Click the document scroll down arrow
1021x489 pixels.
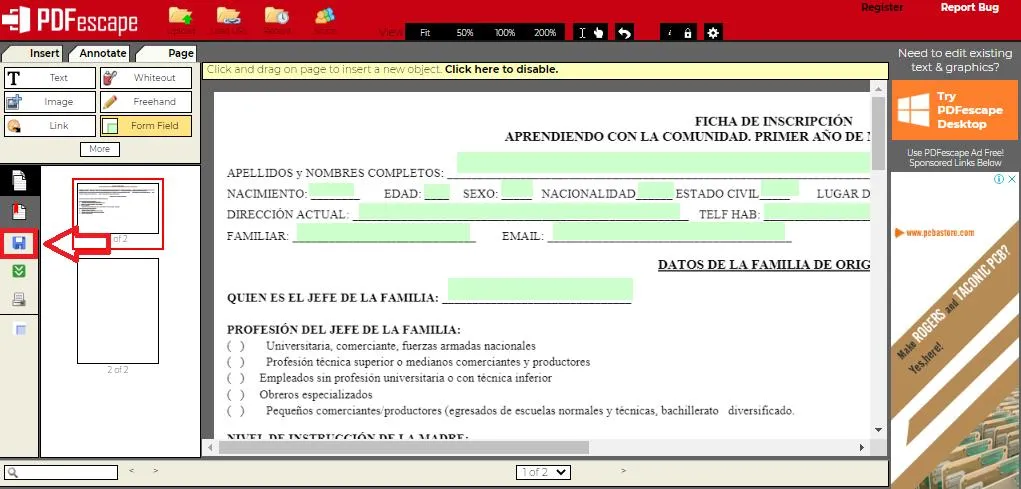tap(878, 430)
